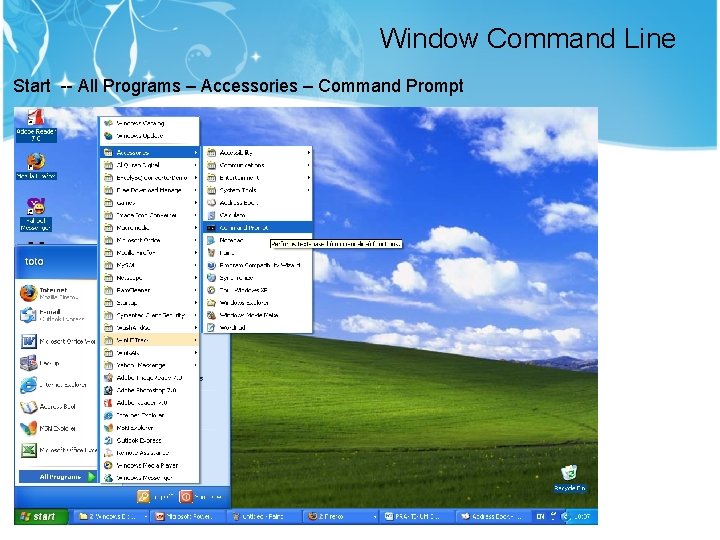This screenshot has height=540, width=720.
Task: Expand the Accessibility submenu arrow
Action: (309, 152)
